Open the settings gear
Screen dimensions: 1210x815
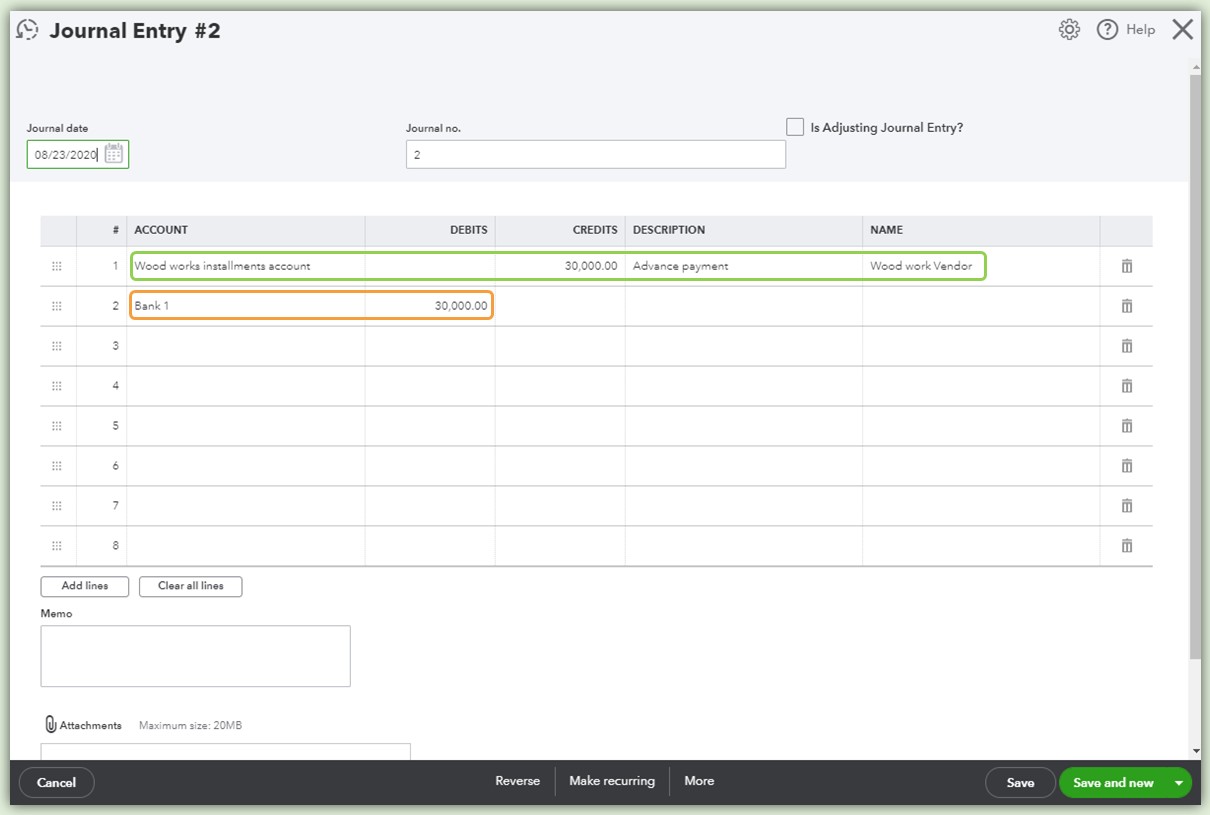(1069, 30)
